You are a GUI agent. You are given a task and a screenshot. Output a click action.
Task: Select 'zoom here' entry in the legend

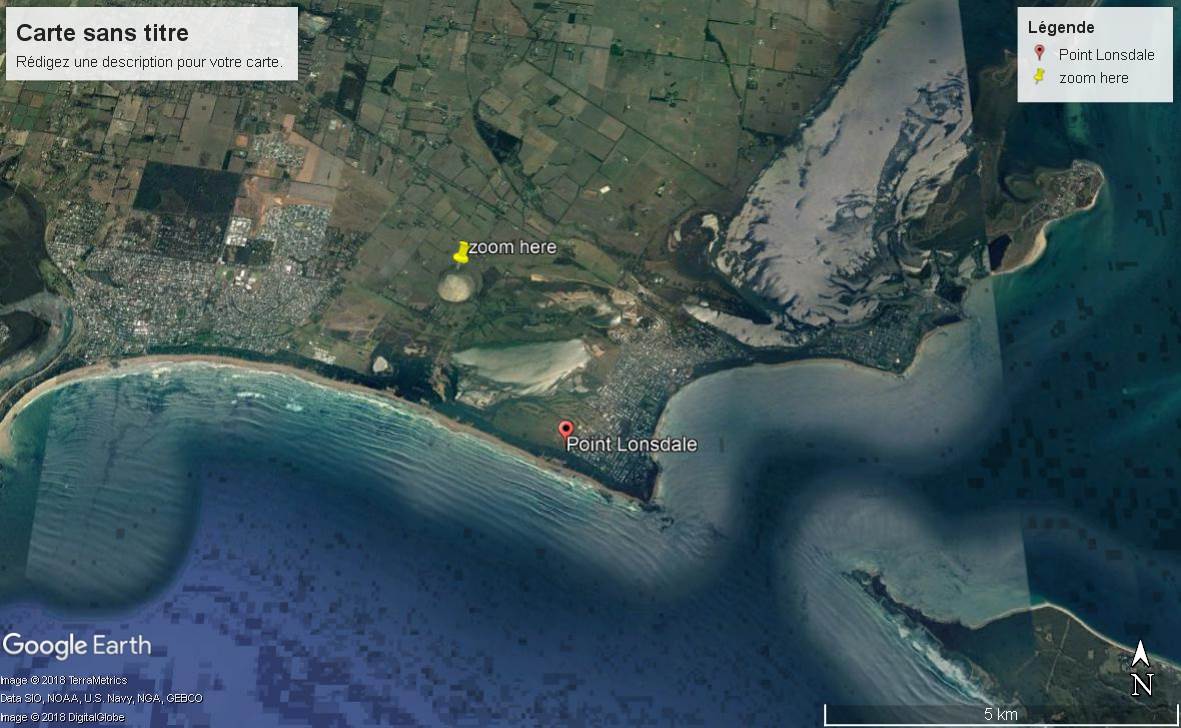[1093, 78]
